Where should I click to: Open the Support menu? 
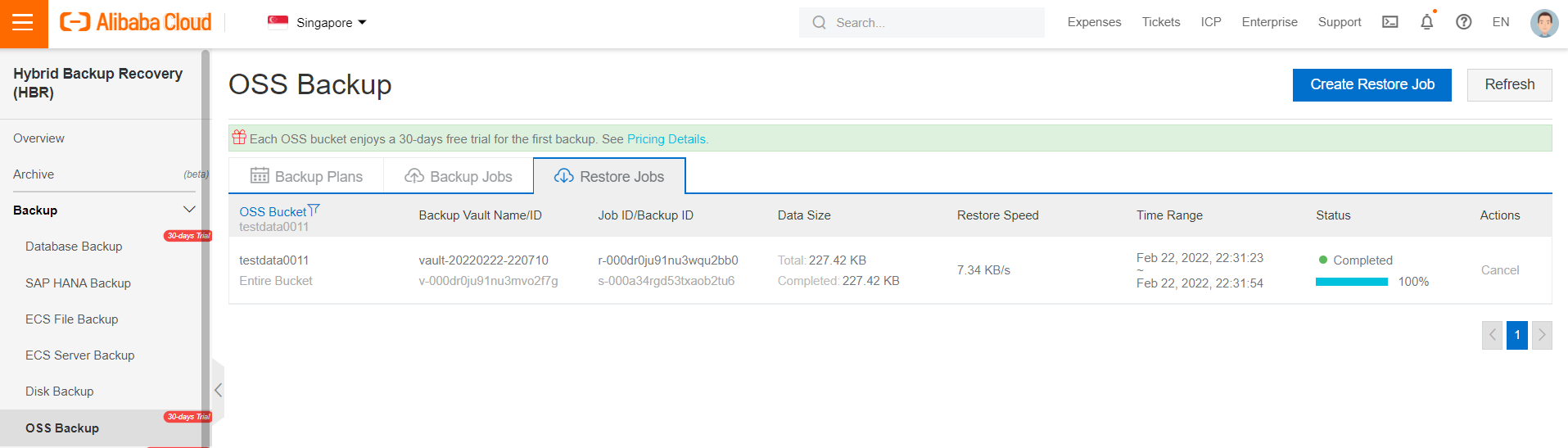1340,22
